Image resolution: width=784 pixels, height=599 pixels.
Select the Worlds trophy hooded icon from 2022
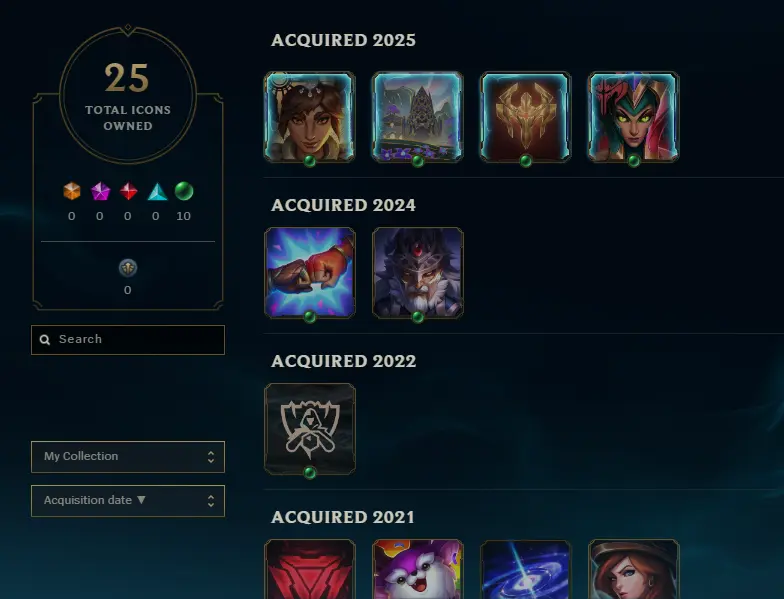(x=310, y=429)
